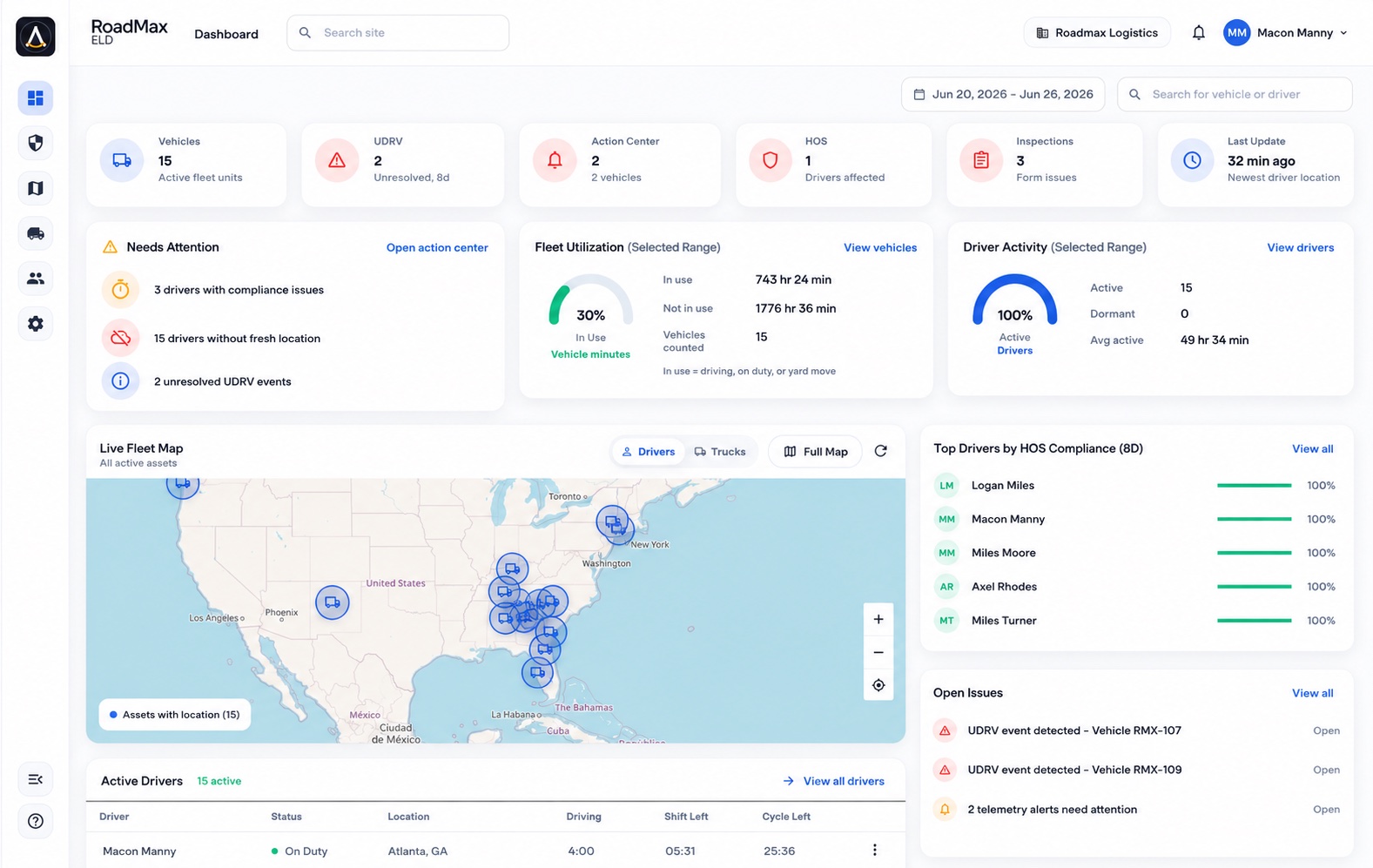Click the Status column header
Screen dimensions: 1373x868
coord(286,817)
